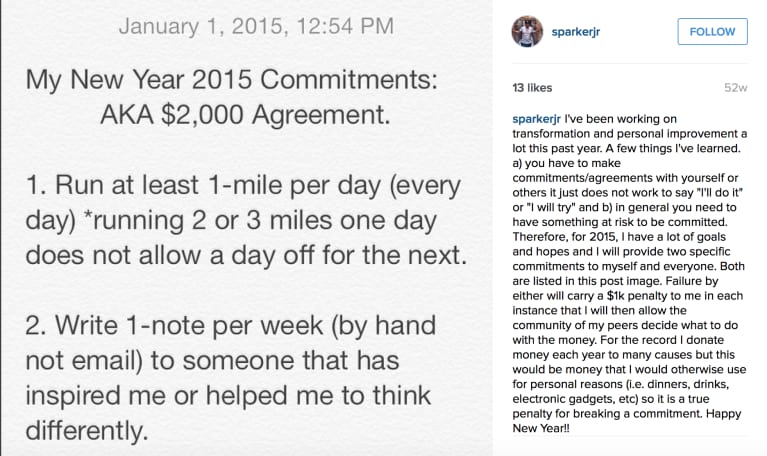Screen dimensions: 767x456
Task: Click the inspired me or helped me line
Action: (x=228, y=395)
